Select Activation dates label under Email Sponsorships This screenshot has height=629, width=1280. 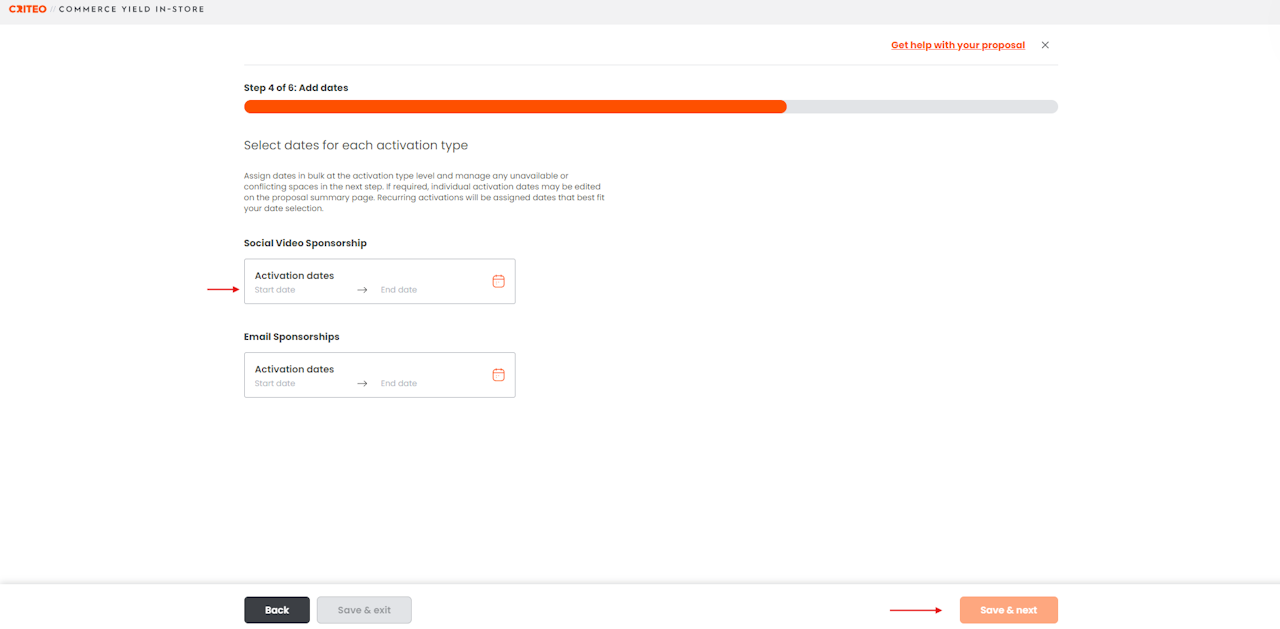(x=294, y=369)
